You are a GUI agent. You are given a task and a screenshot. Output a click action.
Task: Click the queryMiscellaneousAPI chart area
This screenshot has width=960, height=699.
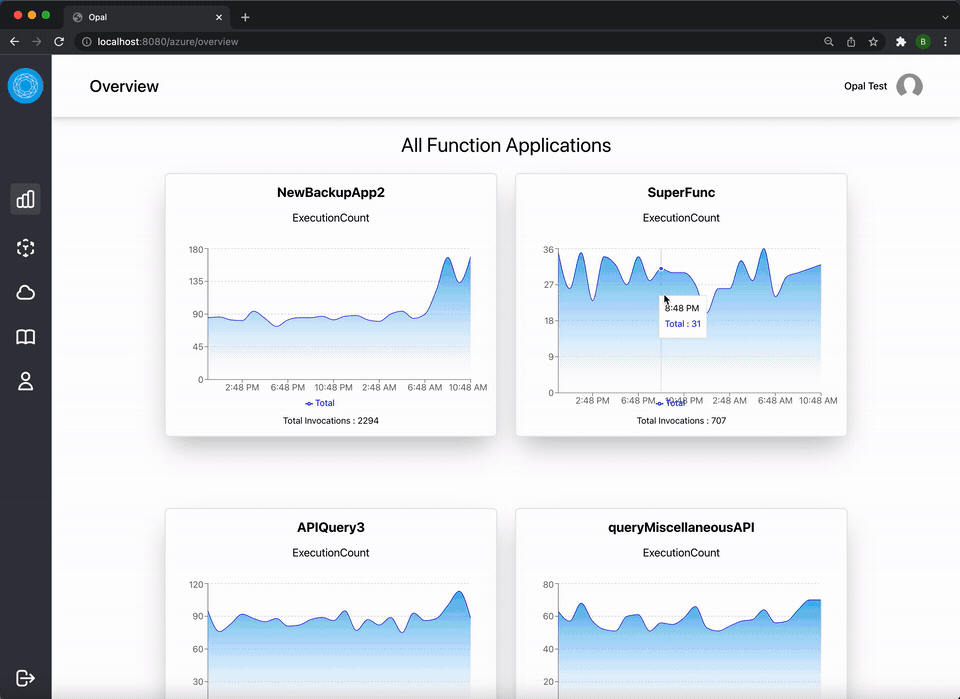pyautogui.click(x=689, y=641)
